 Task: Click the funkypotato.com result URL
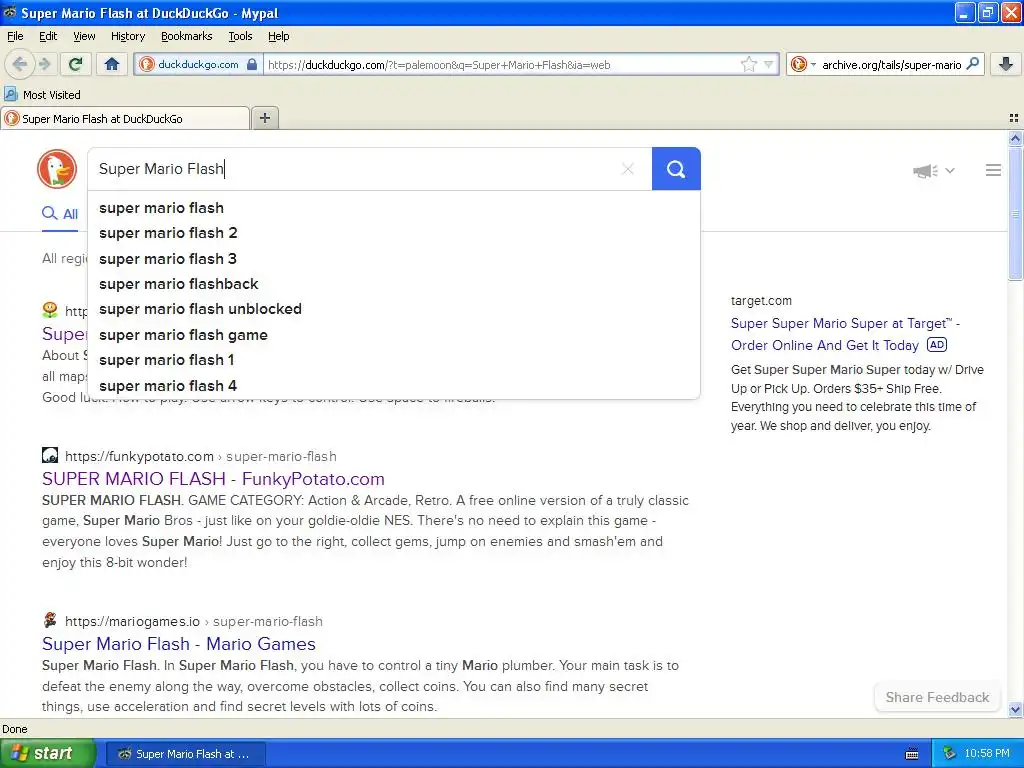pos(200,456)
